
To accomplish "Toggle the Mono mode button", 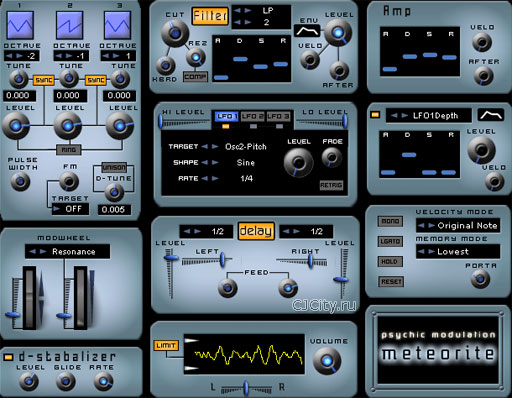I will (390, 221).
